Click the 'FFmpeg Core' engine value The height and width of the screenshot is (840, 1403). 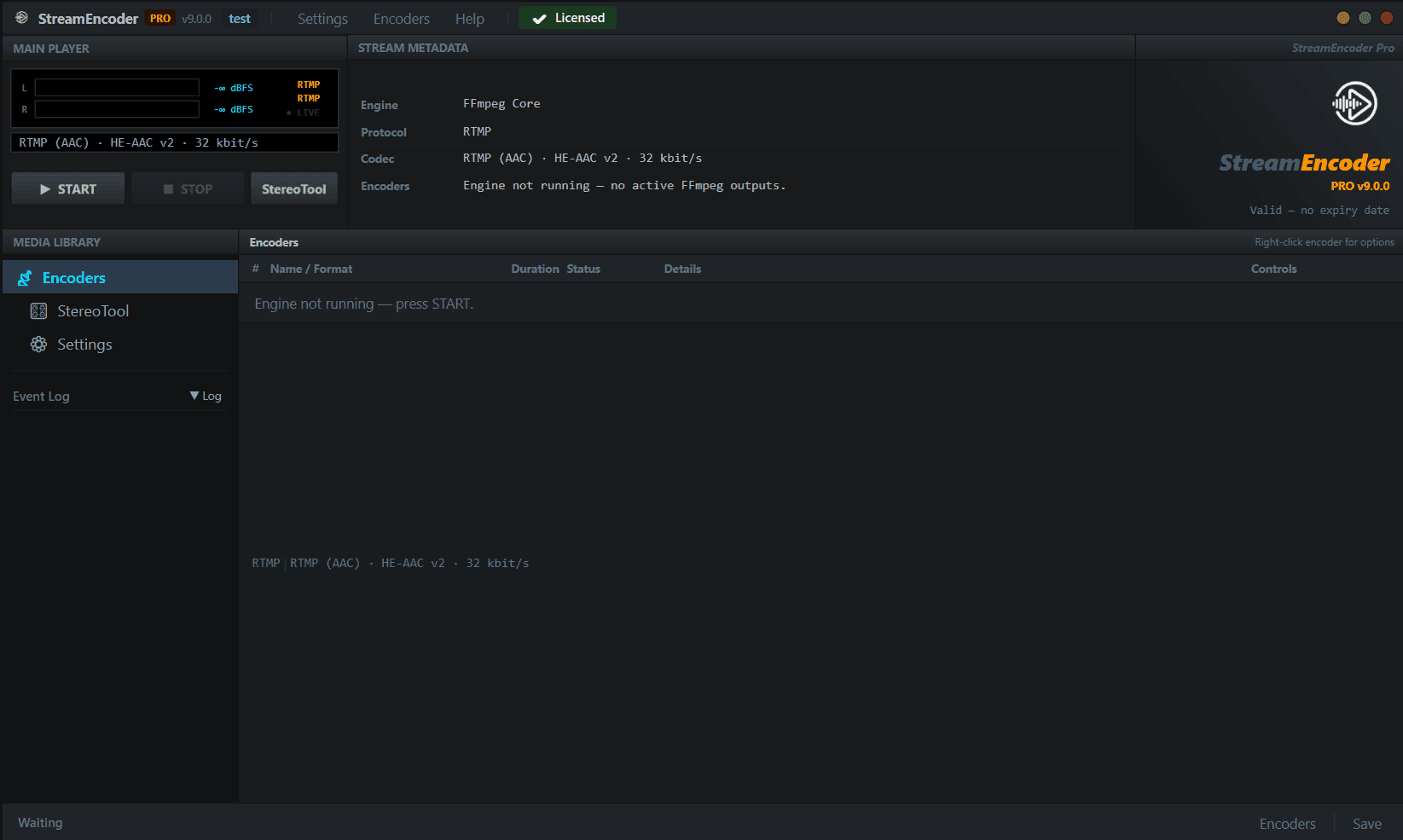[501, 104]
